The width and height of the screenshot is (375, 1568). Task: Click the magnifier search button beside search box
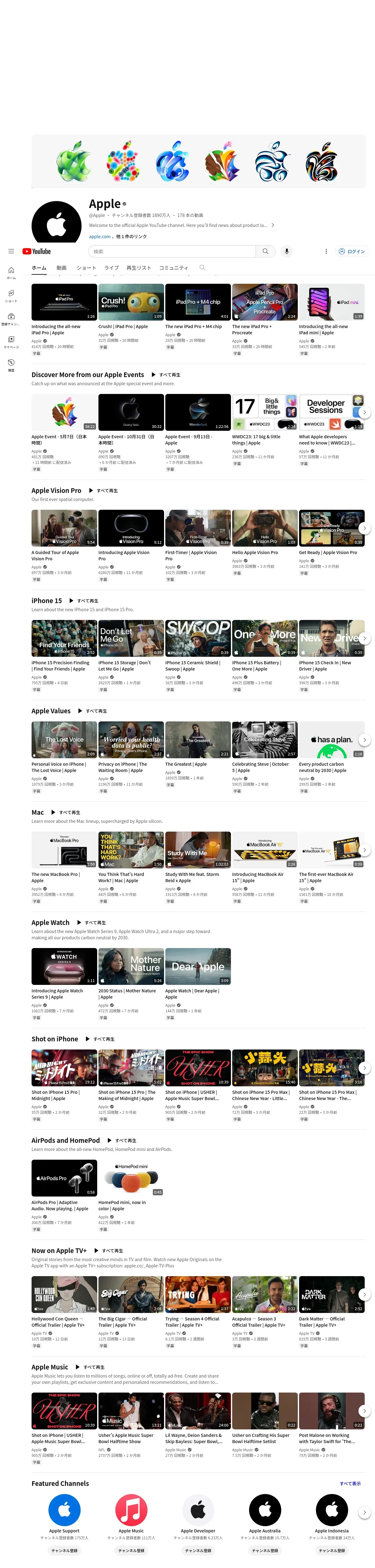(x=265, y=251)
